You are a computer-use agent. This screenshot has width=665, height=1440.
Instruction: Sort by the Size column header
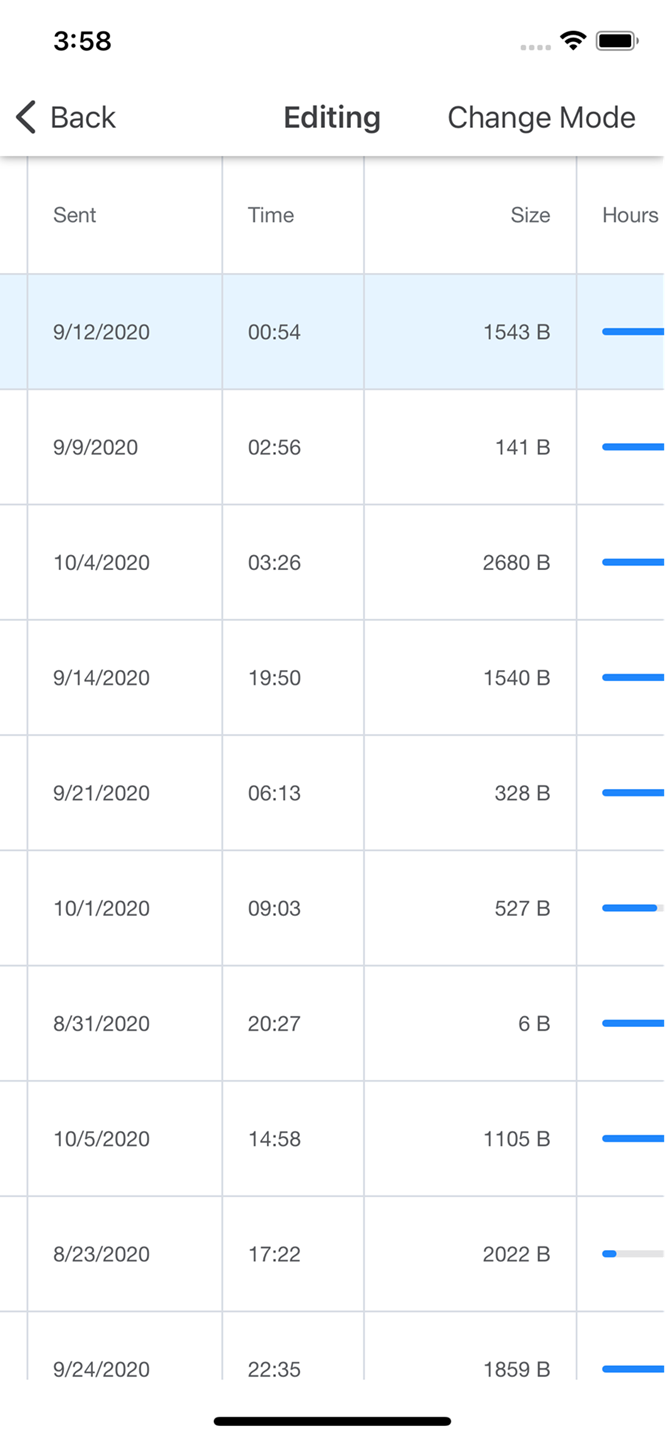point(530,215)
